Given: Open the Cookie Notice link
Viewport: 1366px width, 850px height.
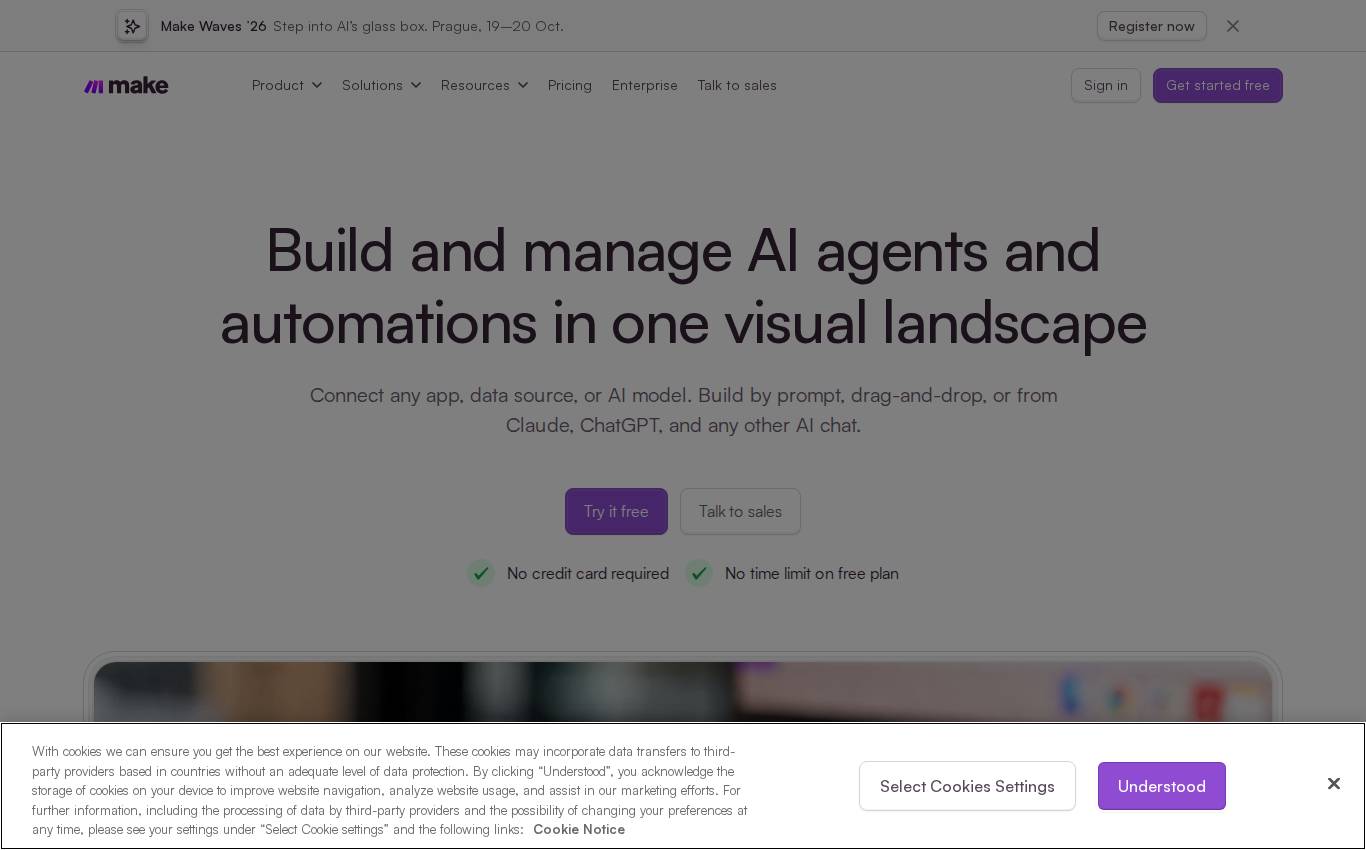Looking at the screenshot, I should tap(579, 829).
